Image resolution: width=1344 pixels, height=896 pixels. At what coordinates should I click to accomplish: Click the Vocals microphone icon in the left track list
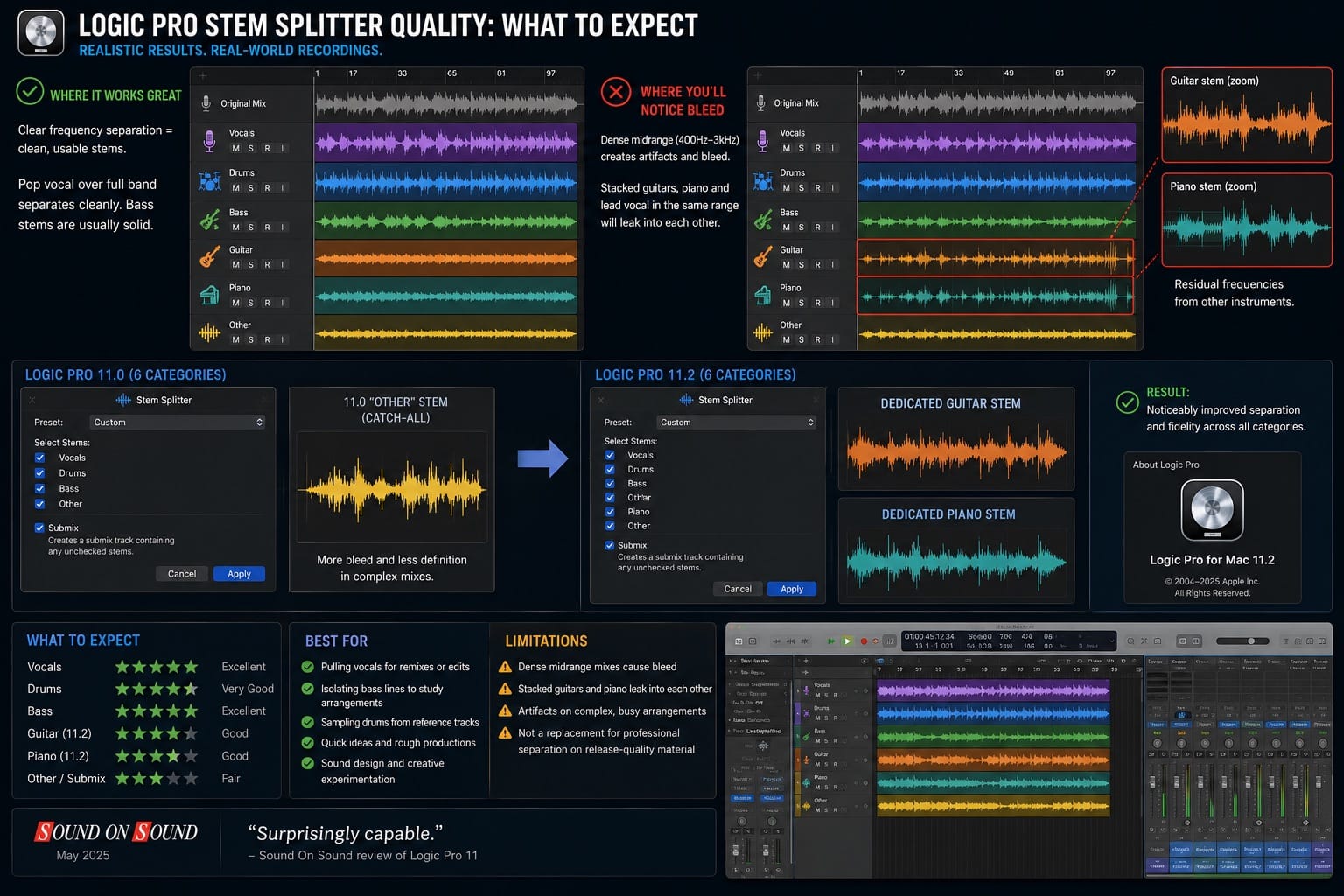click(209, 140)
